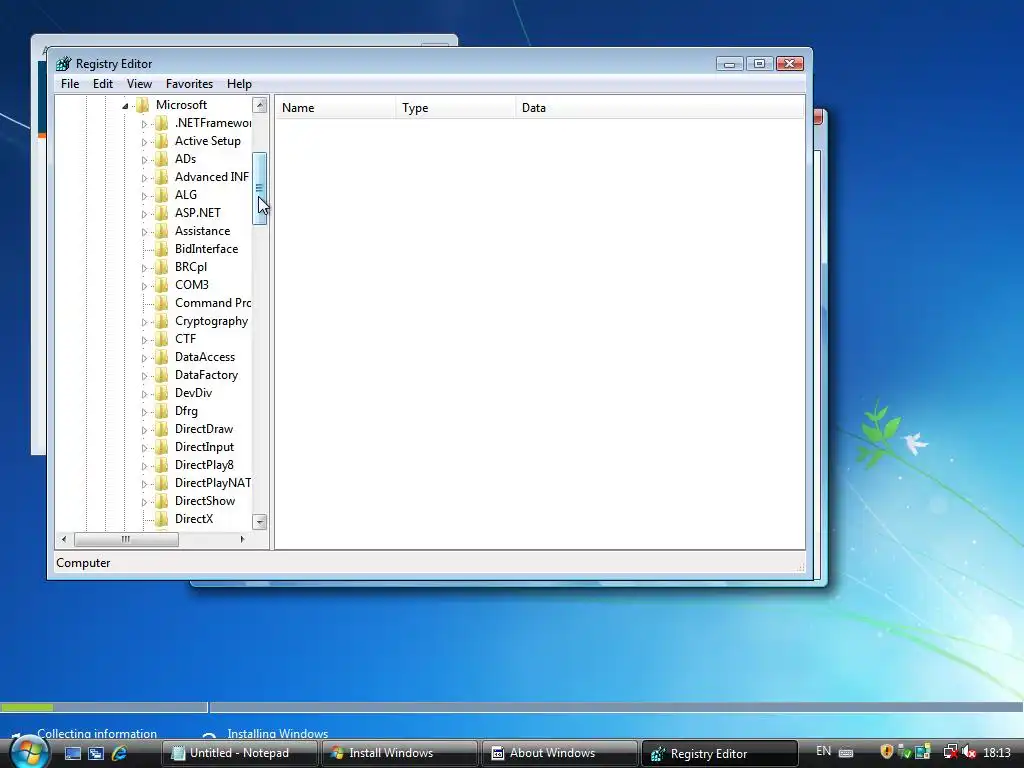The height and width of the screenshot is (768, 1024).
Task: Expand the .NETFramework key
Action: click(x=144, y=124)
